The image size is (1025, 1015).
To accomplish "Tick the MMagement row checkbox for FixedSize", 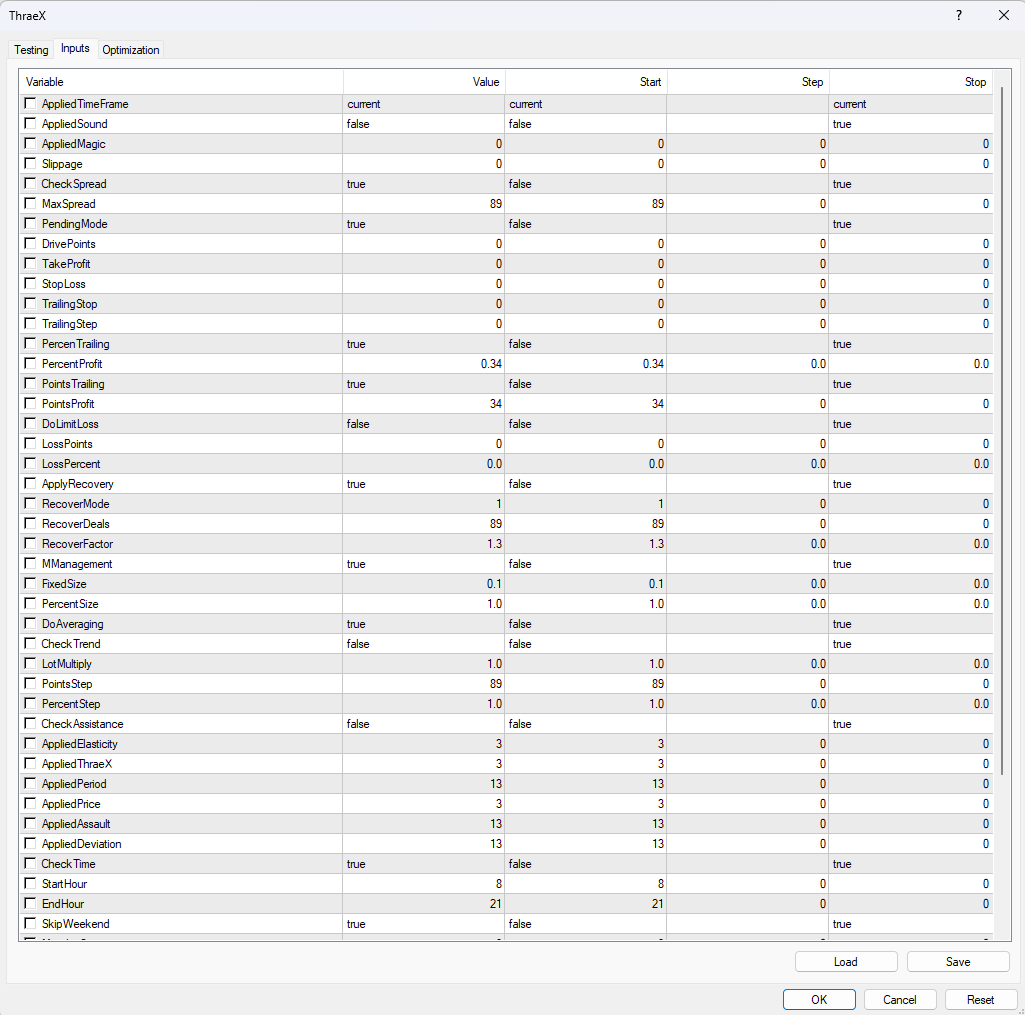I will pyautogui.click(x=29, y=584).
